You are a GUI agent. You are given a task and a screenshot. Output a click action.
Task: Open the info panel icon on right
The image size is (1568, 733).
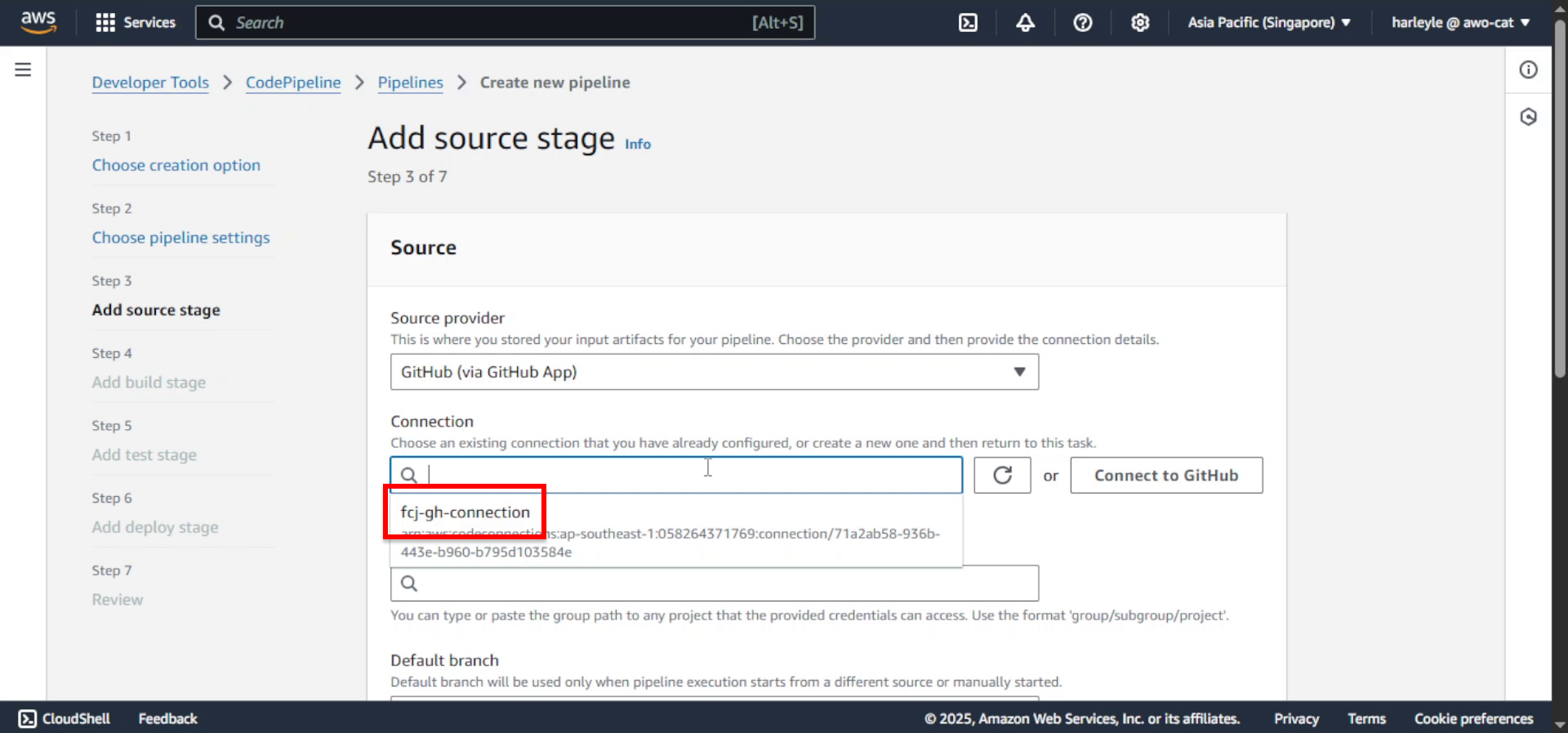coord(1528,69)
